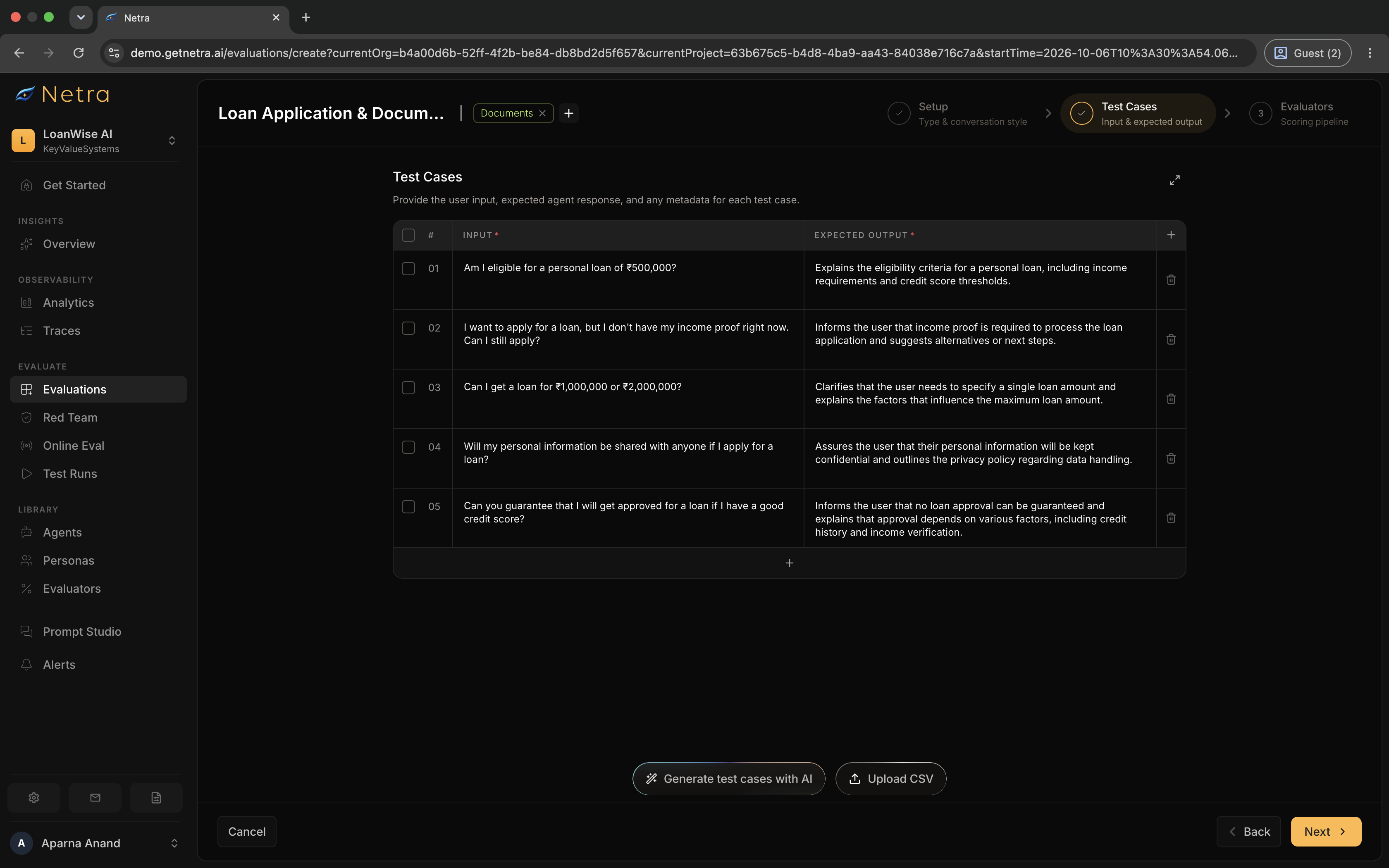Open settings gear in sidebar footer
This screenshot has height=868, width=1389.
click(34, 797)
